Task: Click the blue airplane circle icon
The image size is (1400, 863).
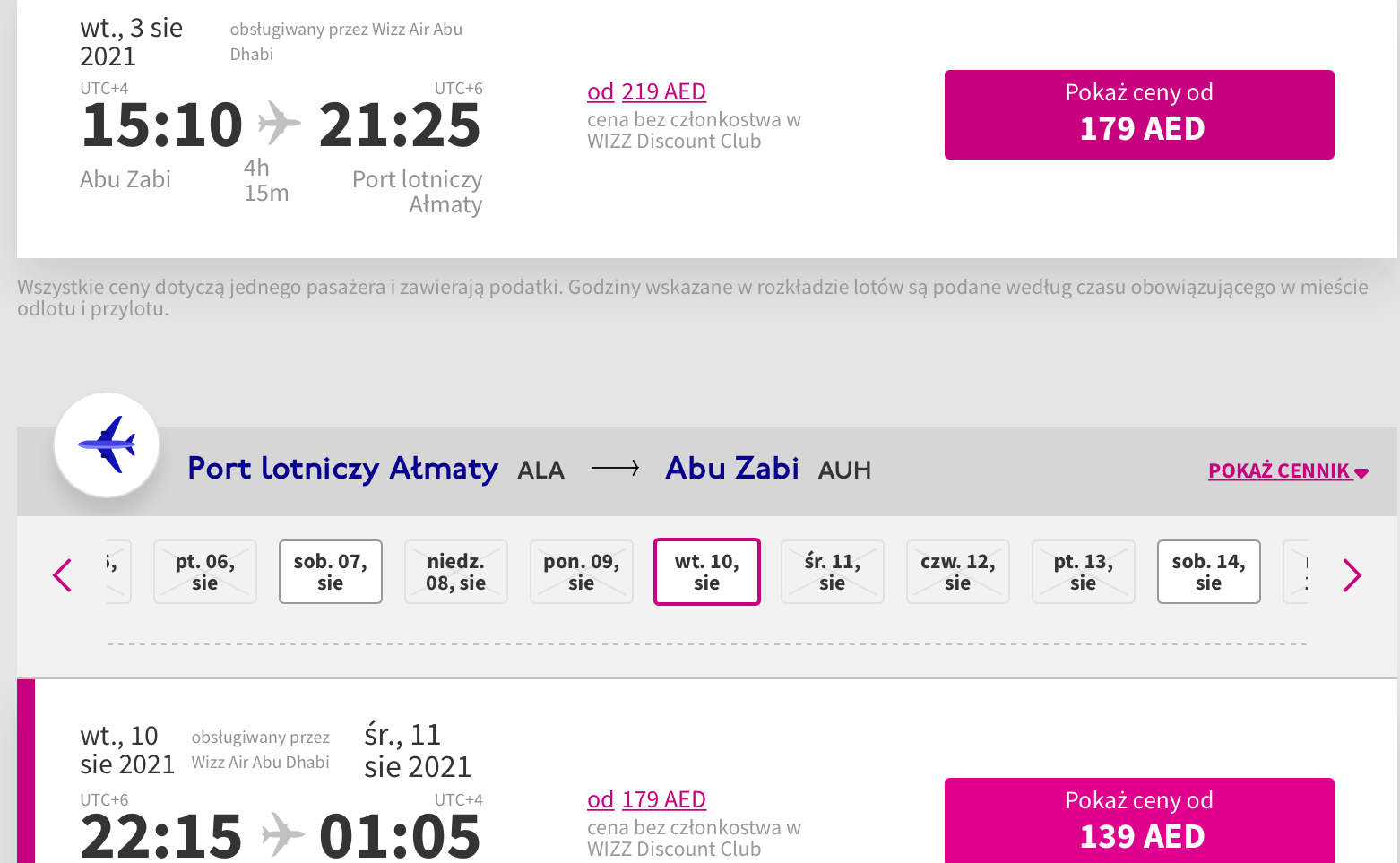Action: (x=107, y=444)
